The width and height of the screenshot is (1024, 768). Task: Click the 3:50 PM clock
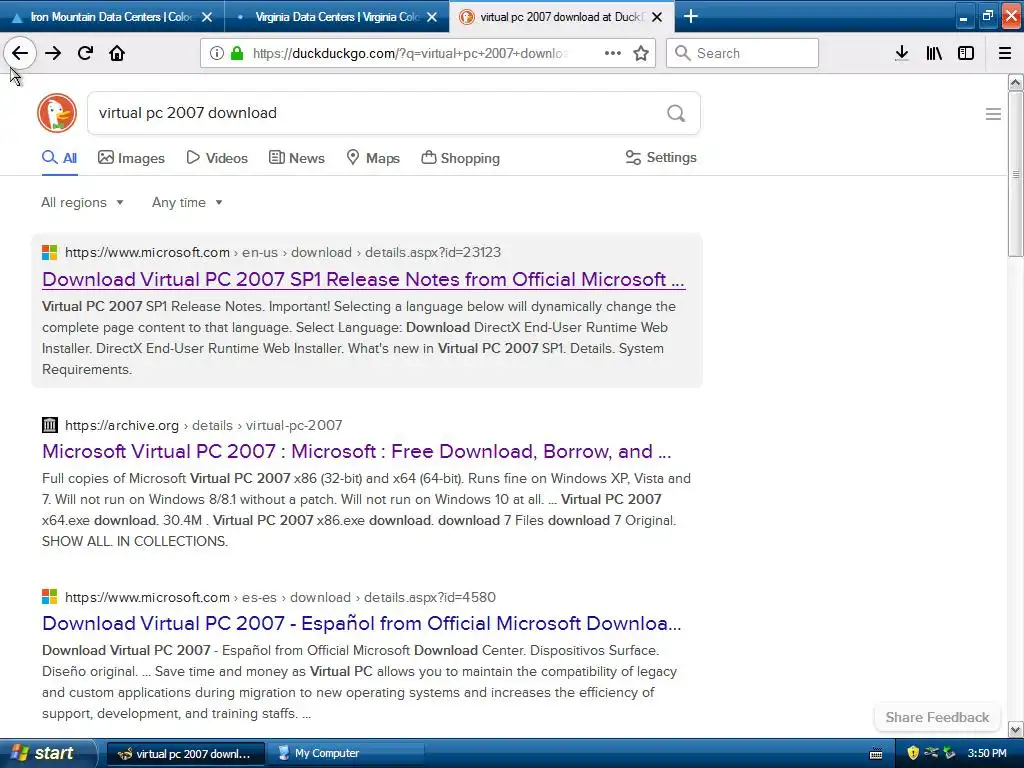point(987,753)
